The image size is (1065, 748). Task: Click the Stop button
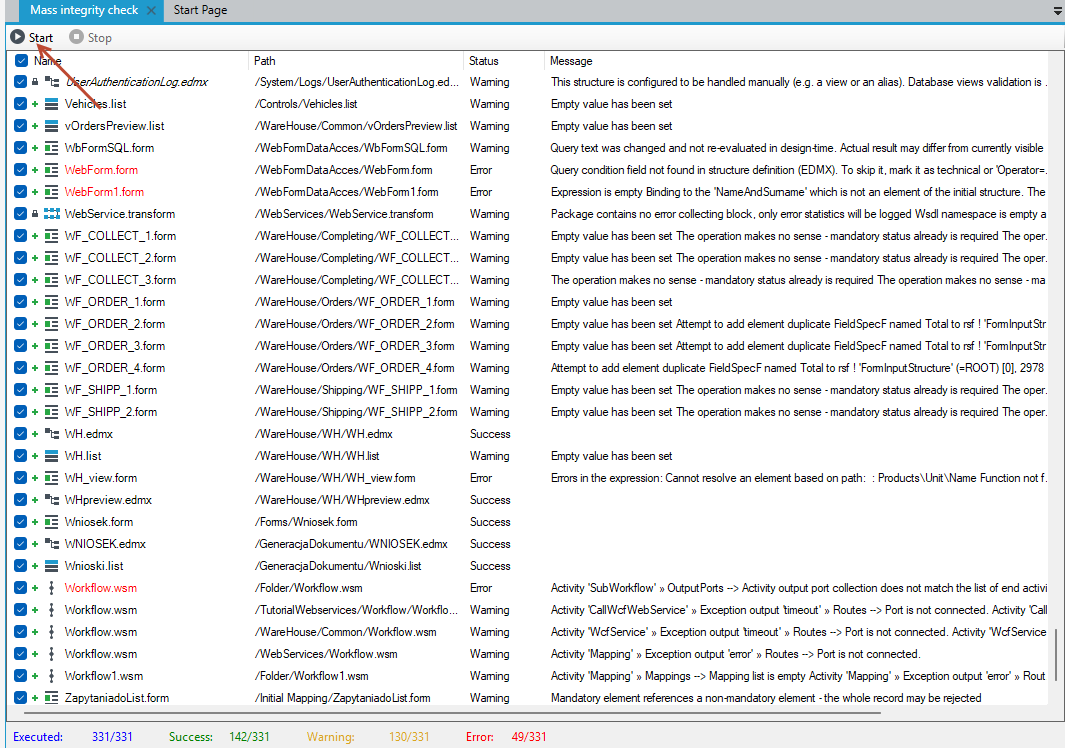[x=91, y=37]
